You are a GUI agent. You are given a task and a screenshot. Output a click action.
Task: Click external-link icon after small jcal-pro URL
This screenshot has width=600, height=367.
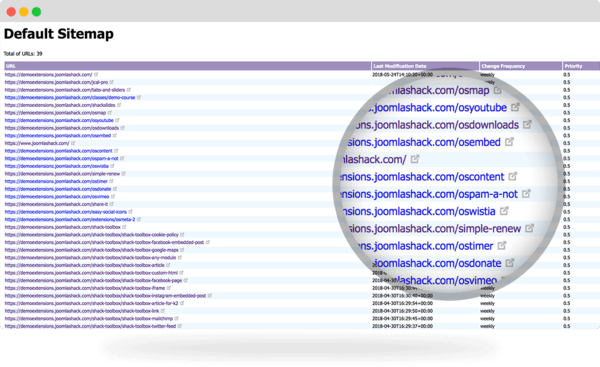pos(112,82)
